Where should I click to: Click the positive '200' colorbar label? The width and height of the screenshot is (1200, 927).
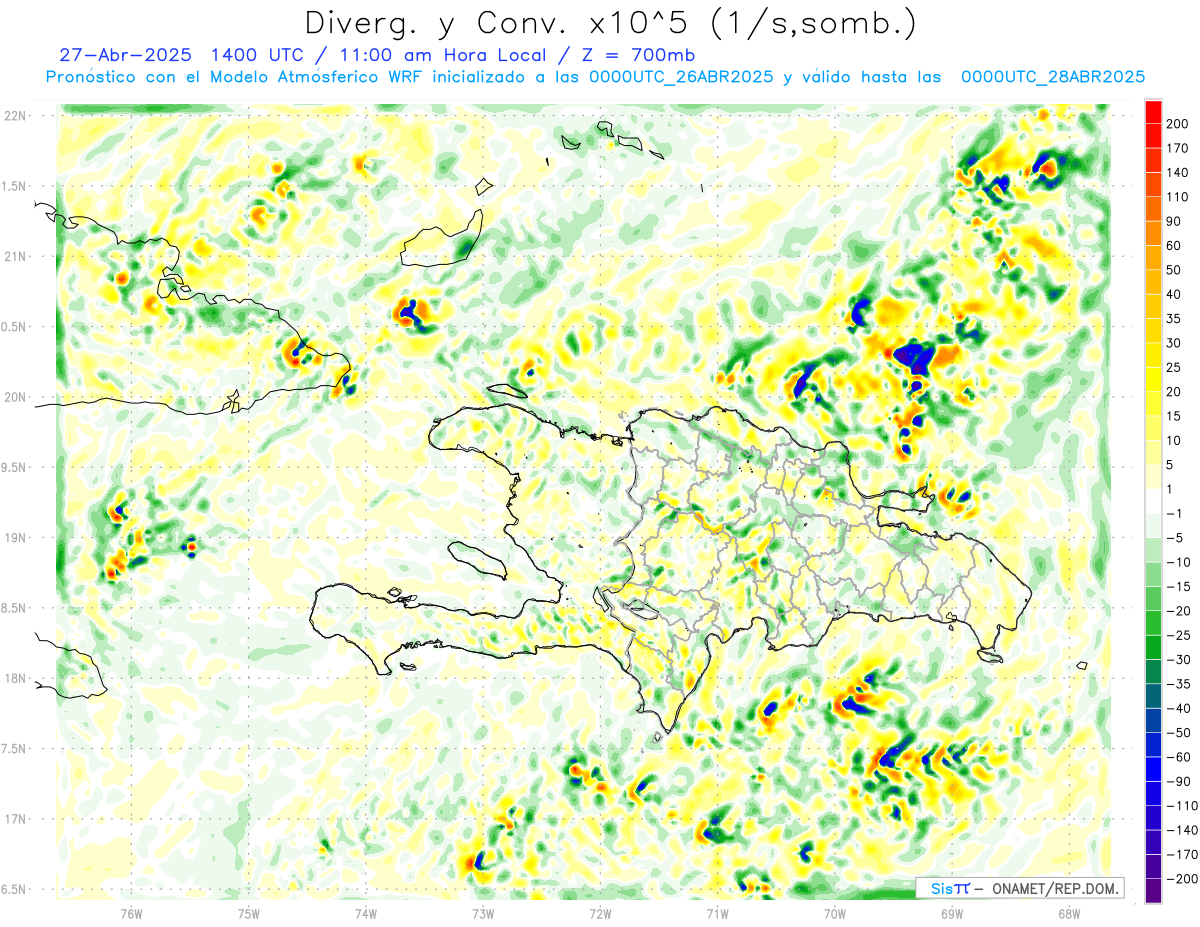click(x=1178, y=123)
